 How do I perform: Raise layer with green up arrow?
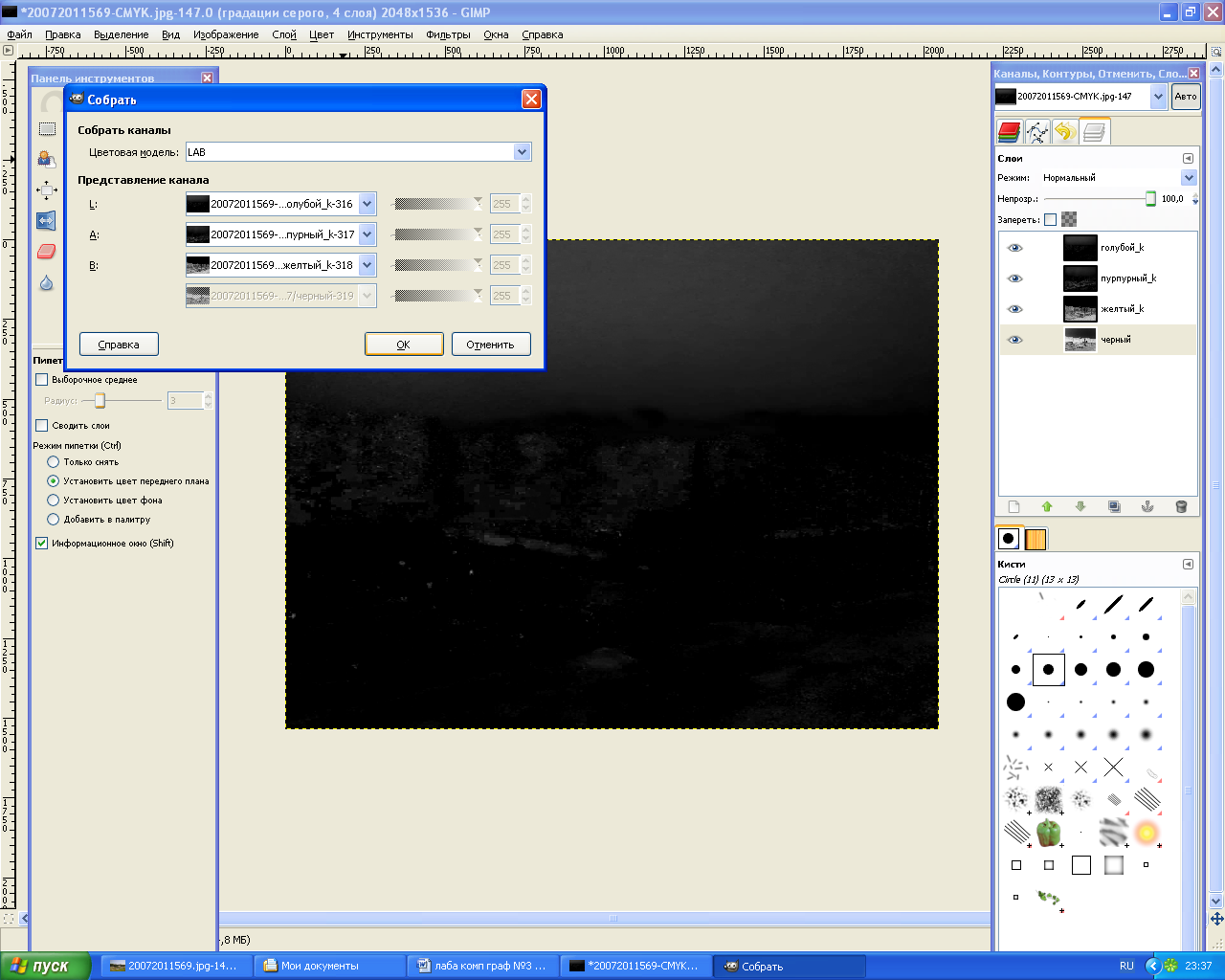pyautogui.click(x=1047, y=506)
